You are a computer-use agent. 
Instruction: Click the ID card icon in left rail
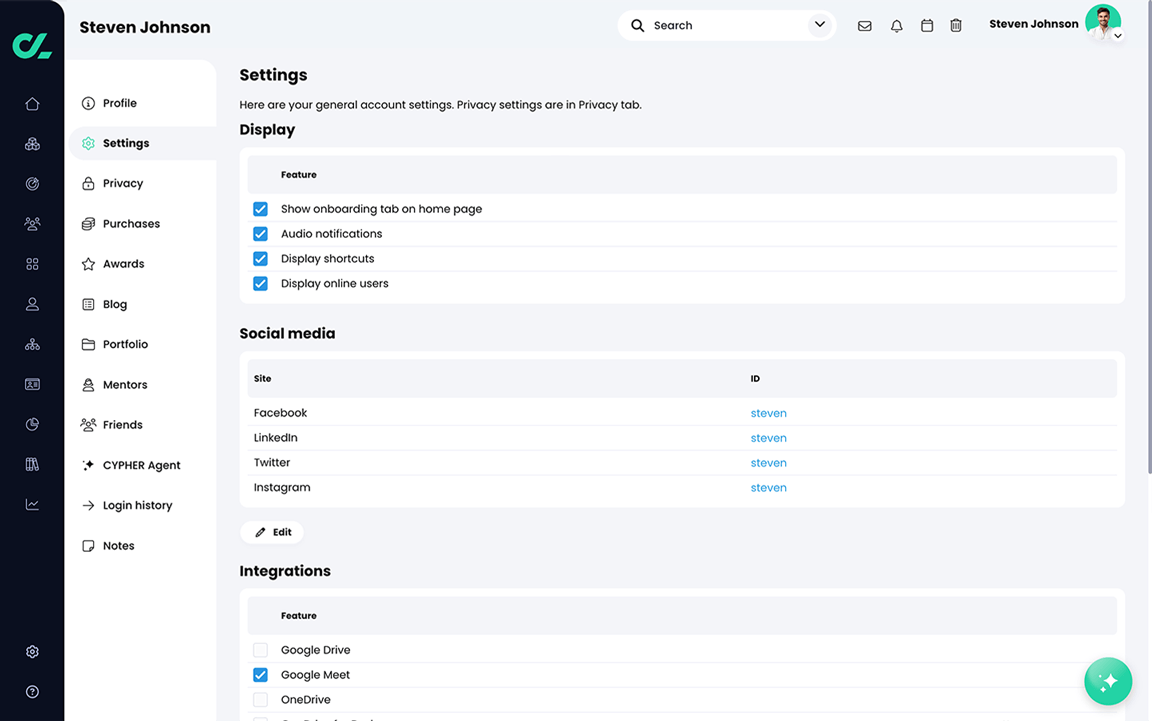coord(32,384)
